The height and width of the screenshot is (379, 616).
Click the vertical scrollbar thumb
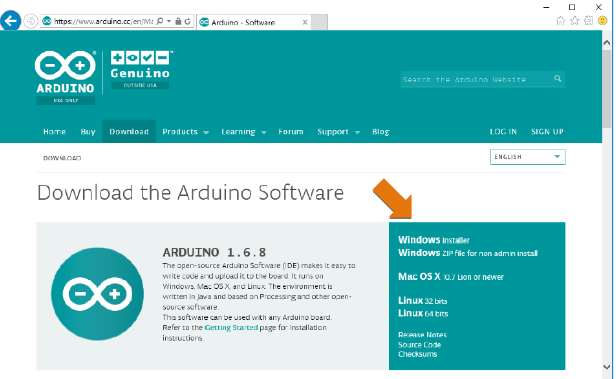607,88
